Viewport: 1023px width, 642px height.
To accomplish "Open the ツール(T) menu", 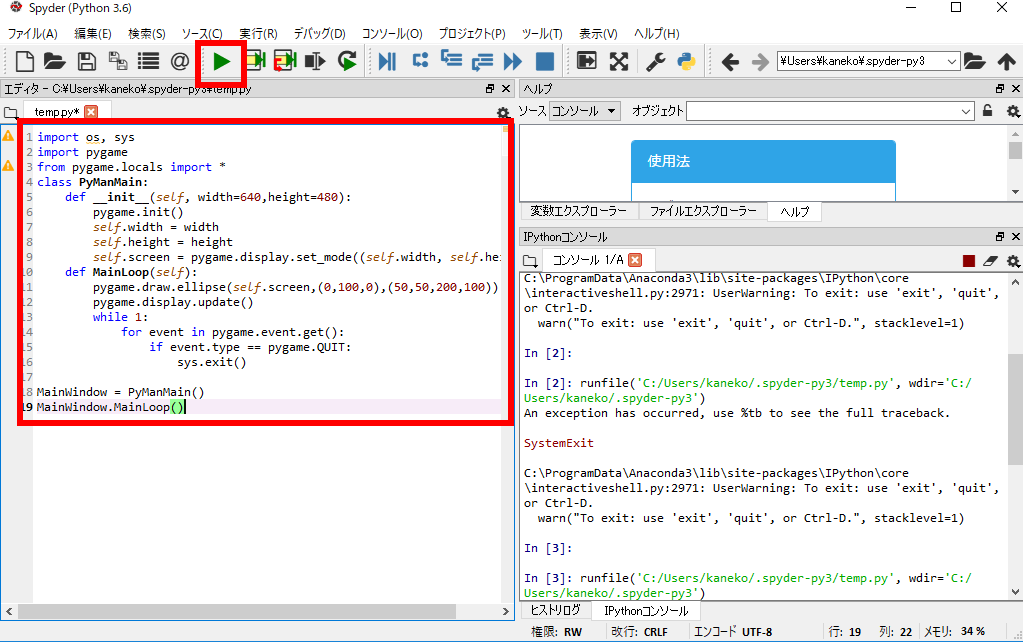I will point(542,33).
